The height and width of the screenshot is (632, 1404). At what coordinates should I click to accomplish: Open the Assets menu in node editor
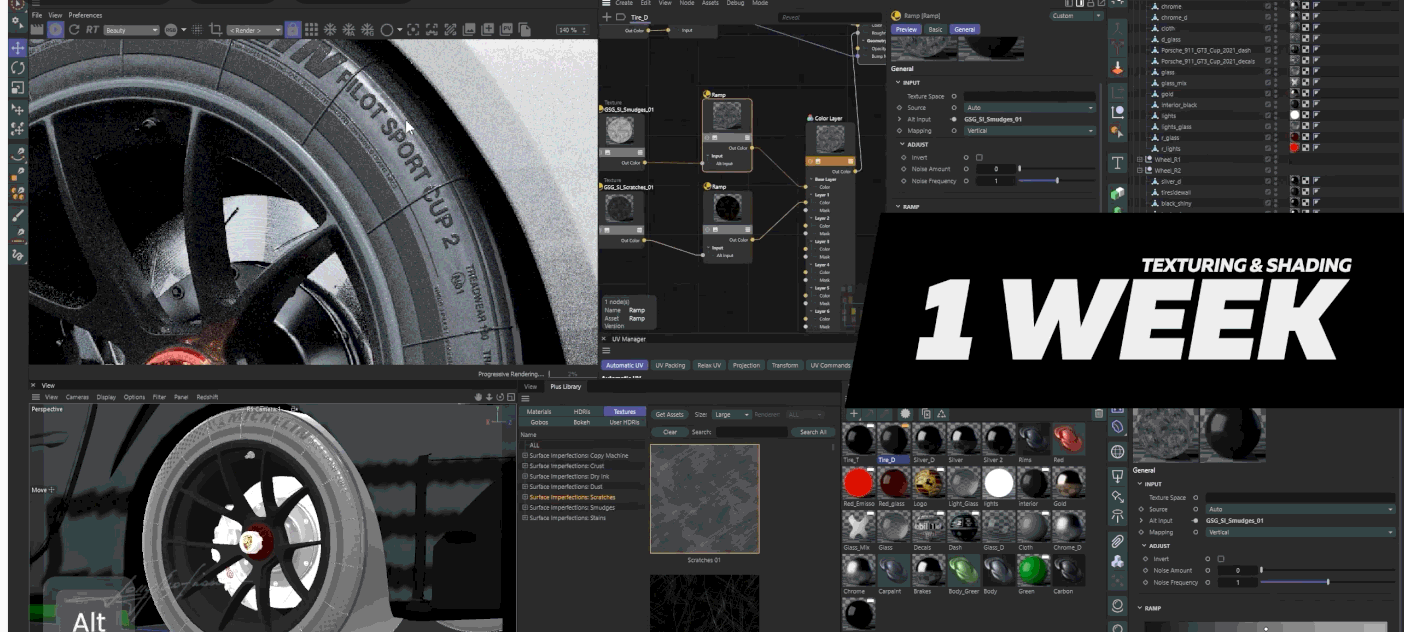pos(710,3)
